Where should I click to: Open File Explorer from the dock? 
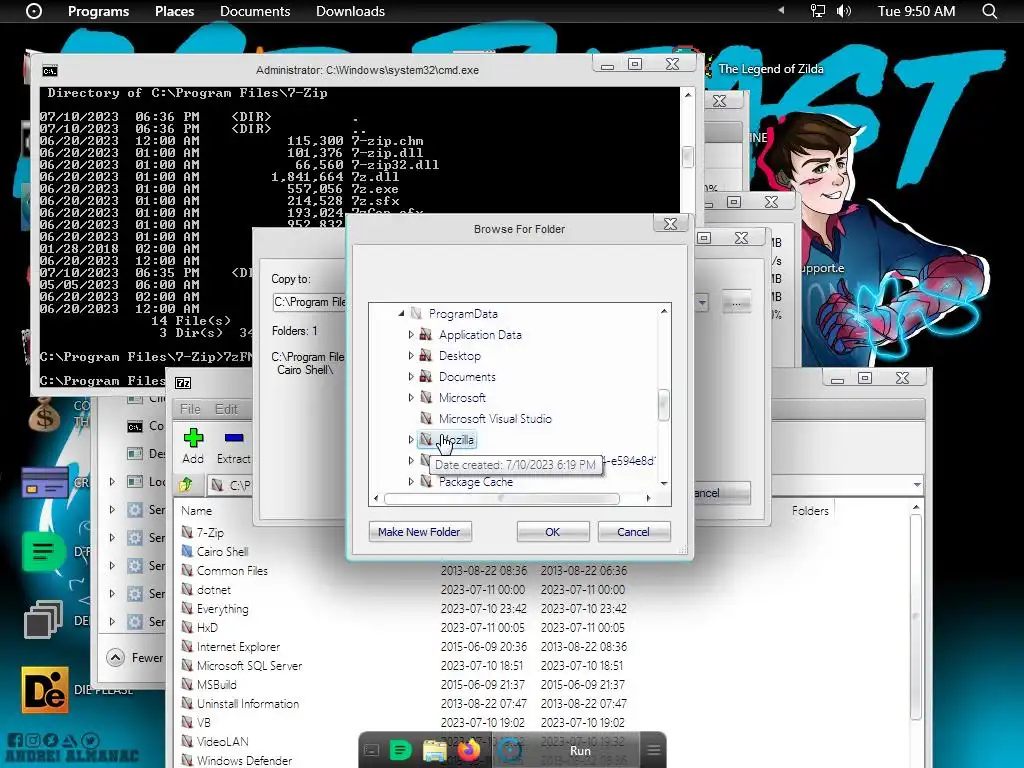pyautogui.click(x=434, y=750)
